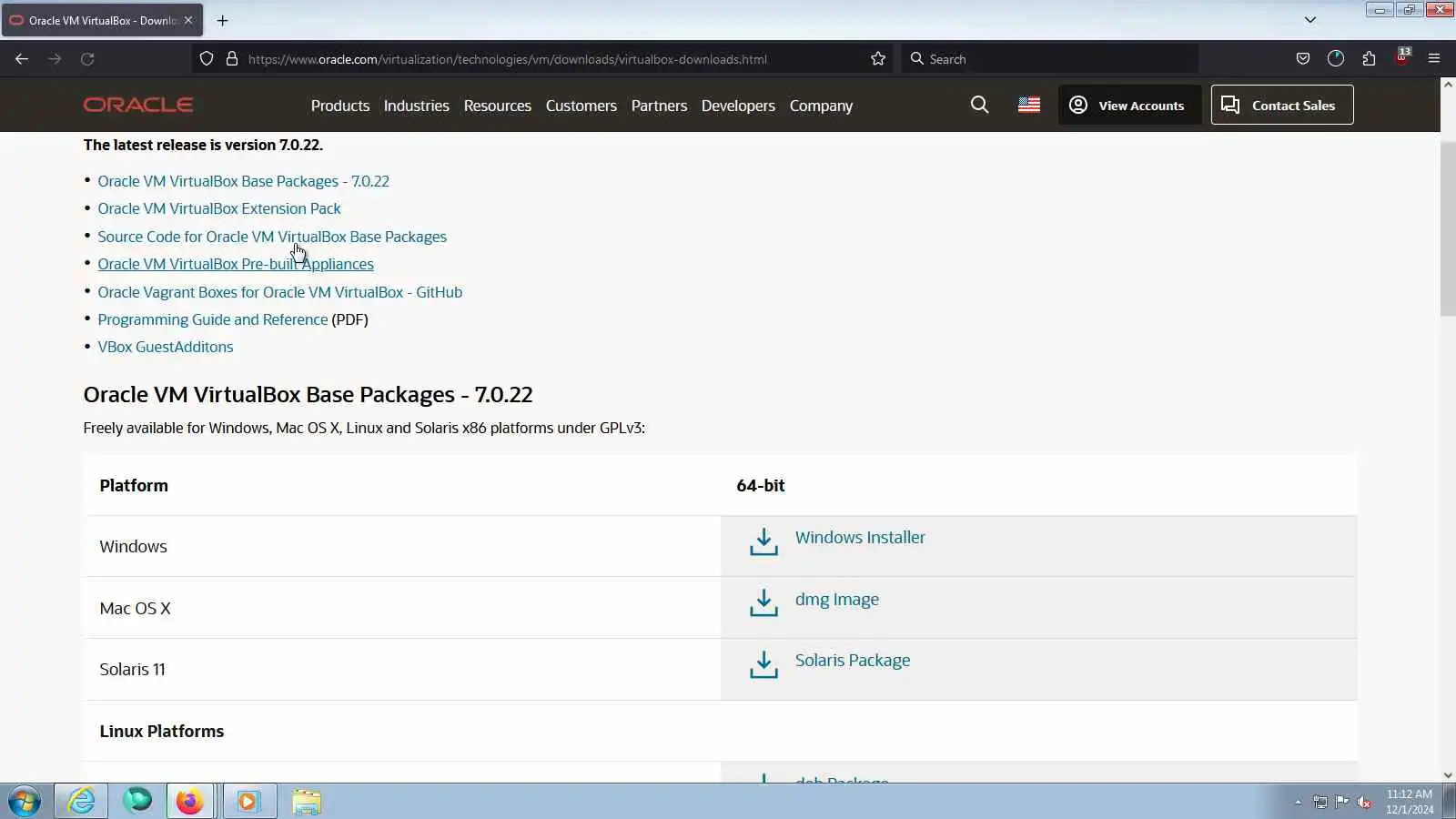Open the Extensions puzzle icon

pos(1369,59)
